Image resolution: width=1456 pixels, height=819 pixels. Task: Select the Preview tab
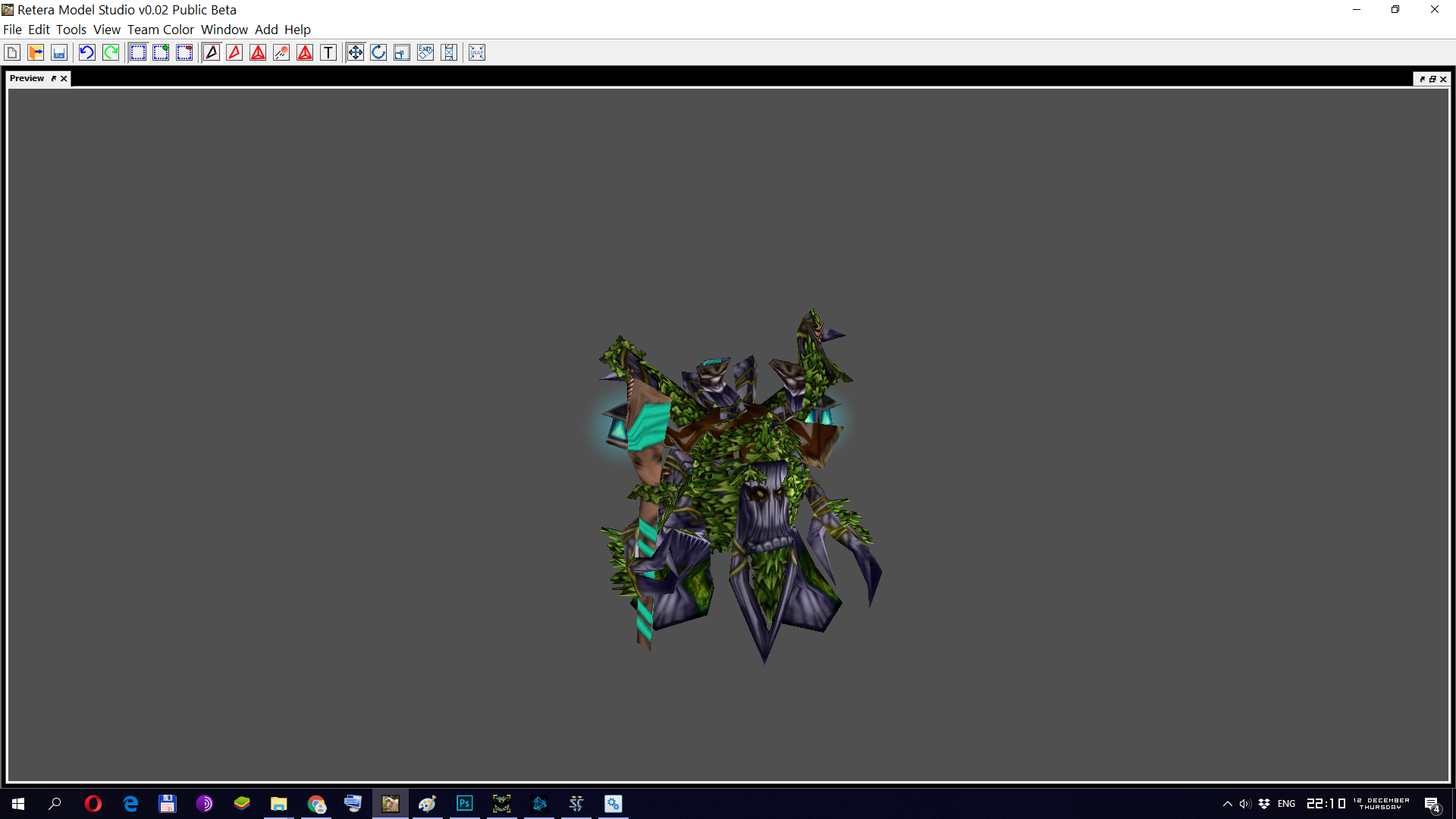pyautogui.click(x=27, y=78)
